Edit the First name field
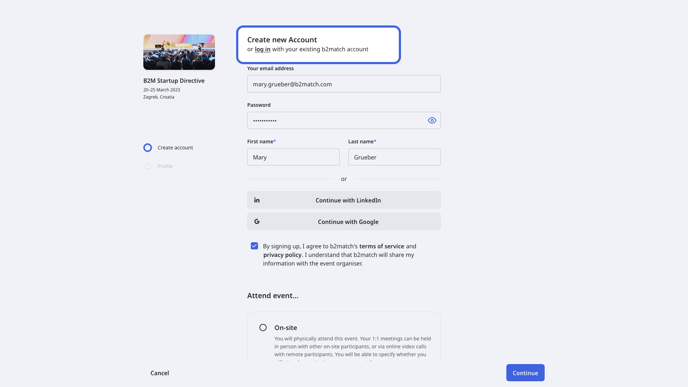Screen dimensions: 688x387 (x=293, y=157)
